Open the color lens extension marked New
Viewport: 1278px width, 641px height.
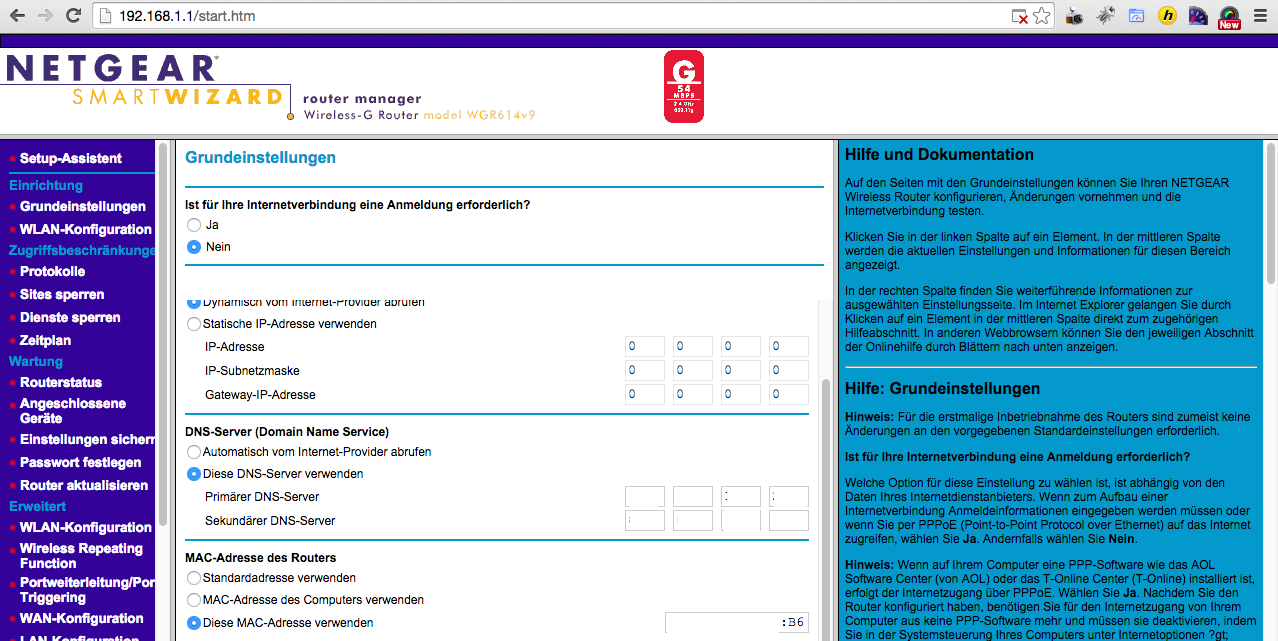pyautogui.click(x=1229, y=17)
